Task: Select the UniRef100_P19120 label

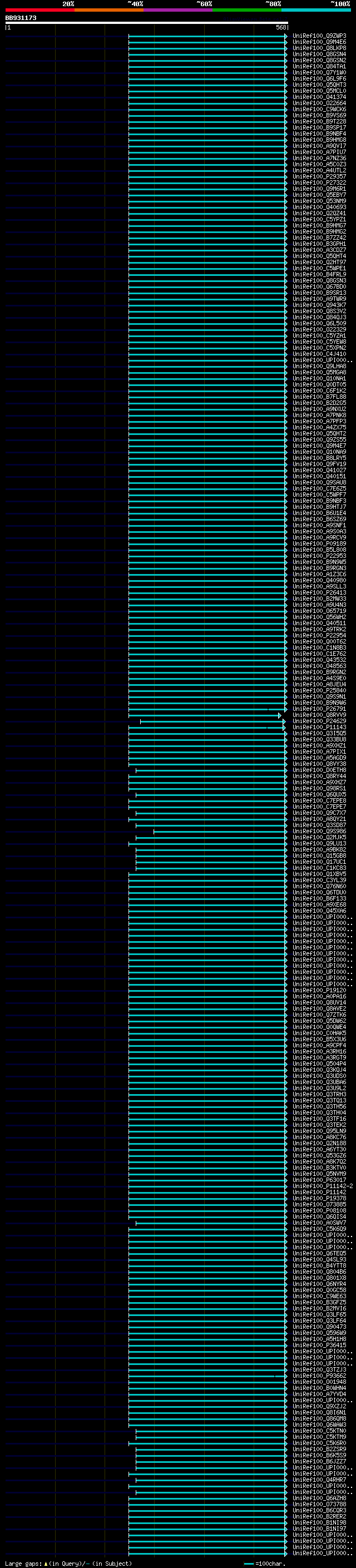Action: [319, 990]
